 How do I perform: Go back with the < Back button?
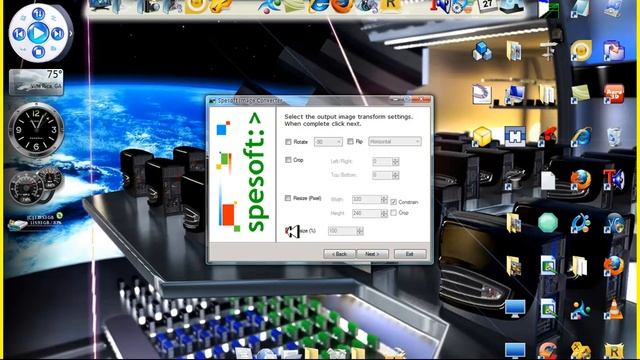(x=339, y=254)
